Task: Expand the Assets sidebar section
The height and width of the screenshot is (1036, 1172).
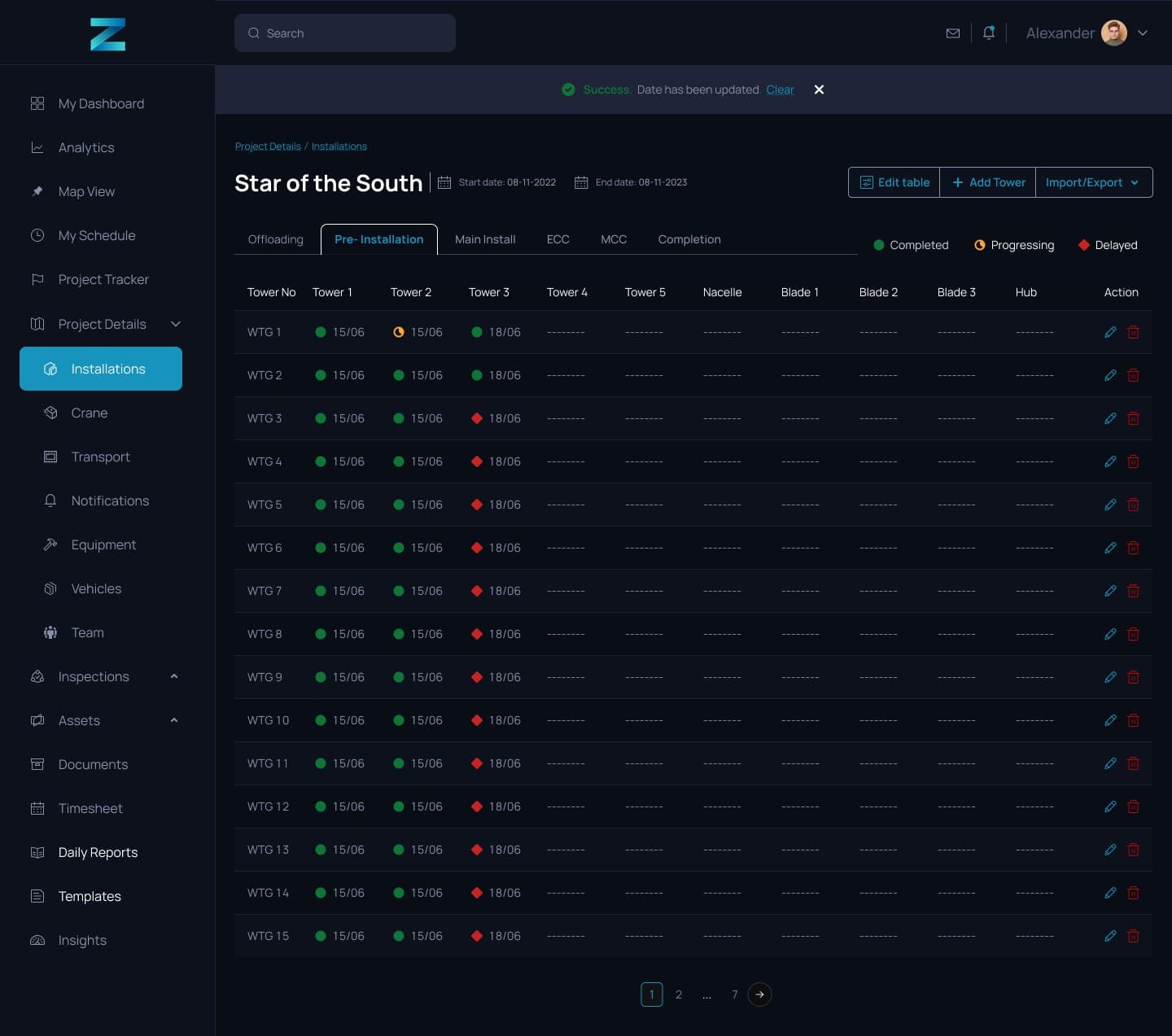Action: (x=174, y=720)
